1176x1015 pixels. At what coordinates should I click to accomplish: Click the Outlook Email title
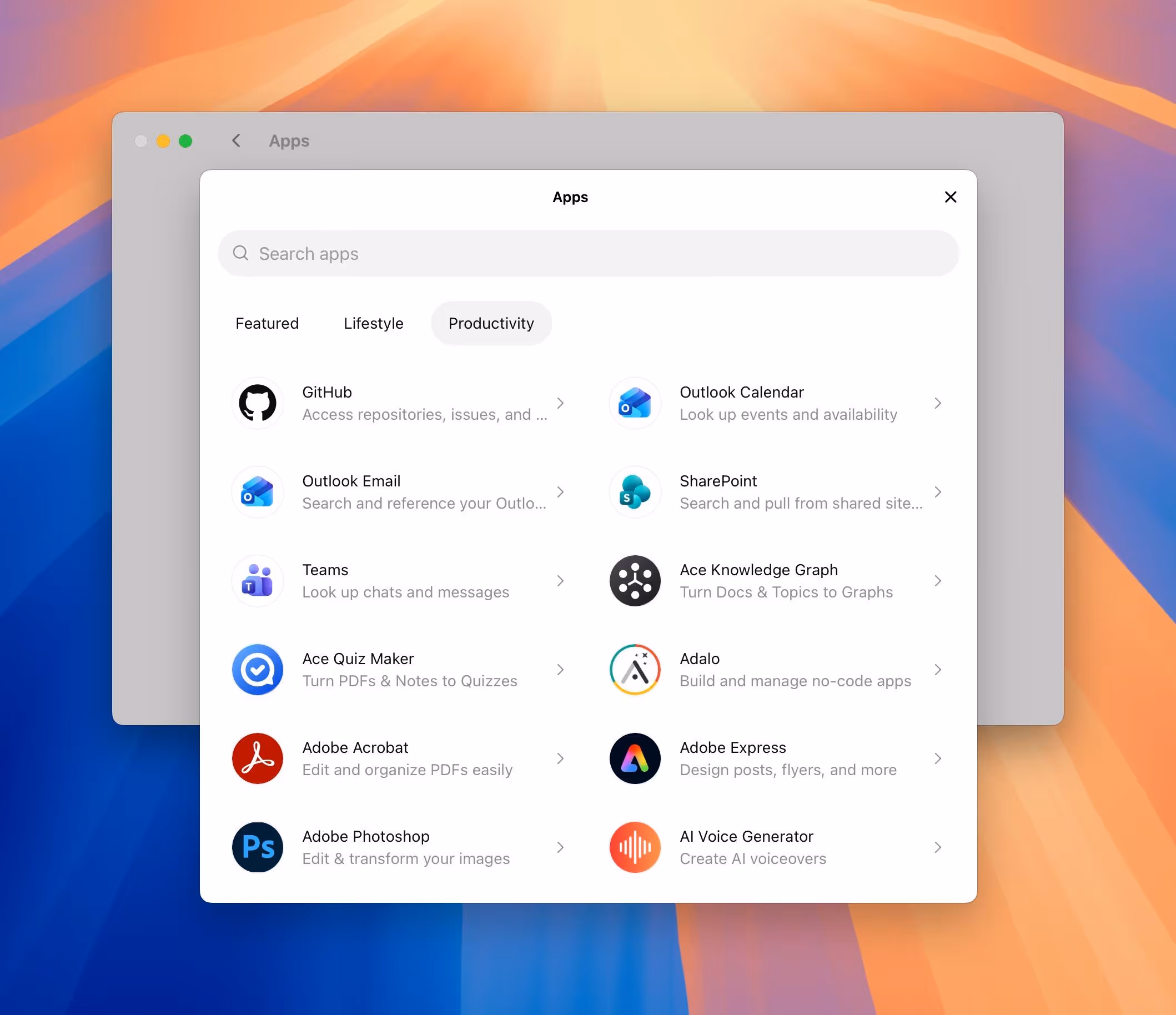[351, 481]
